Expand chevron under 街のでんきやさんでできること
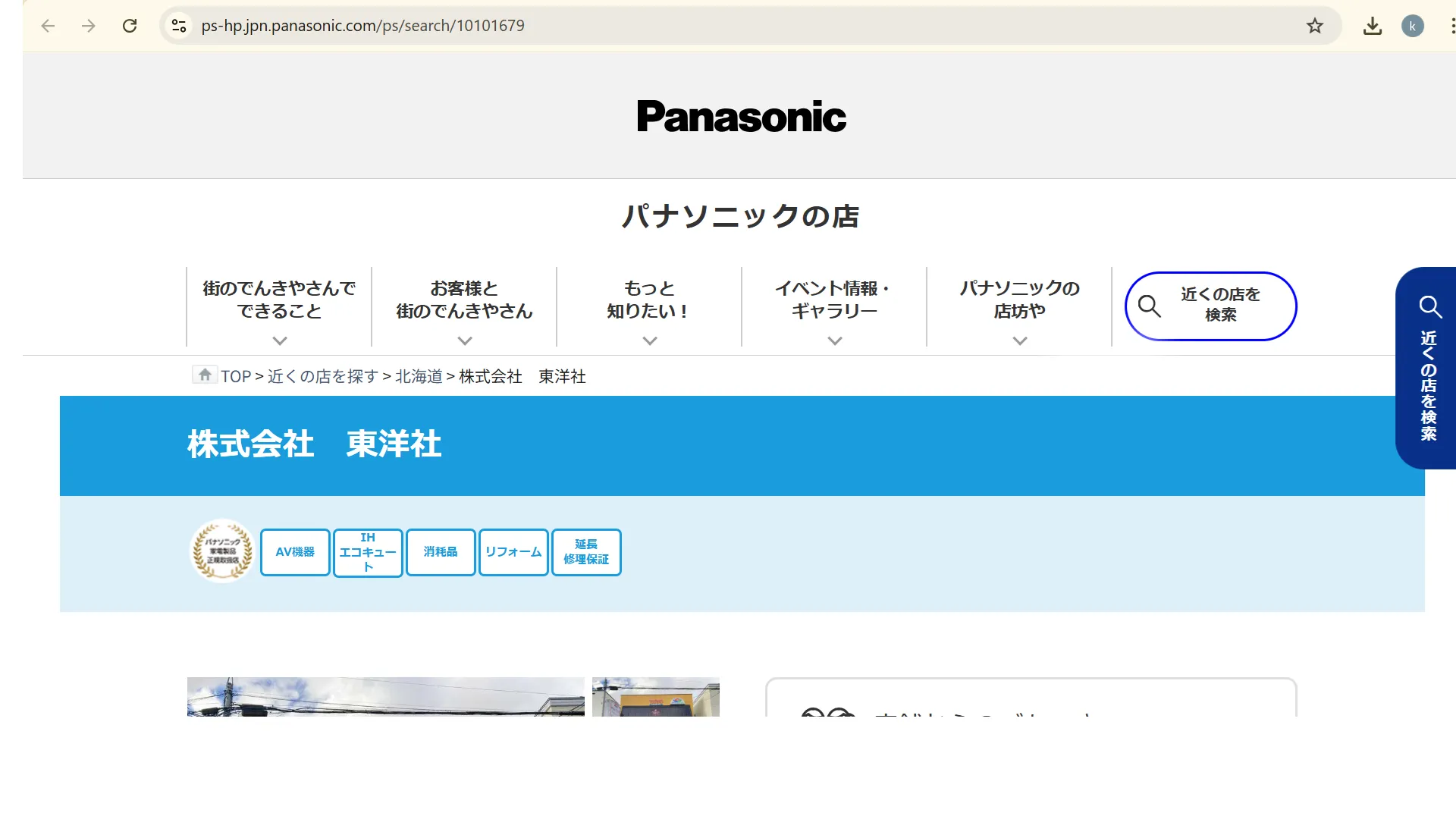The width and height of the screenshot is (1456, 819). coord(280,341)
